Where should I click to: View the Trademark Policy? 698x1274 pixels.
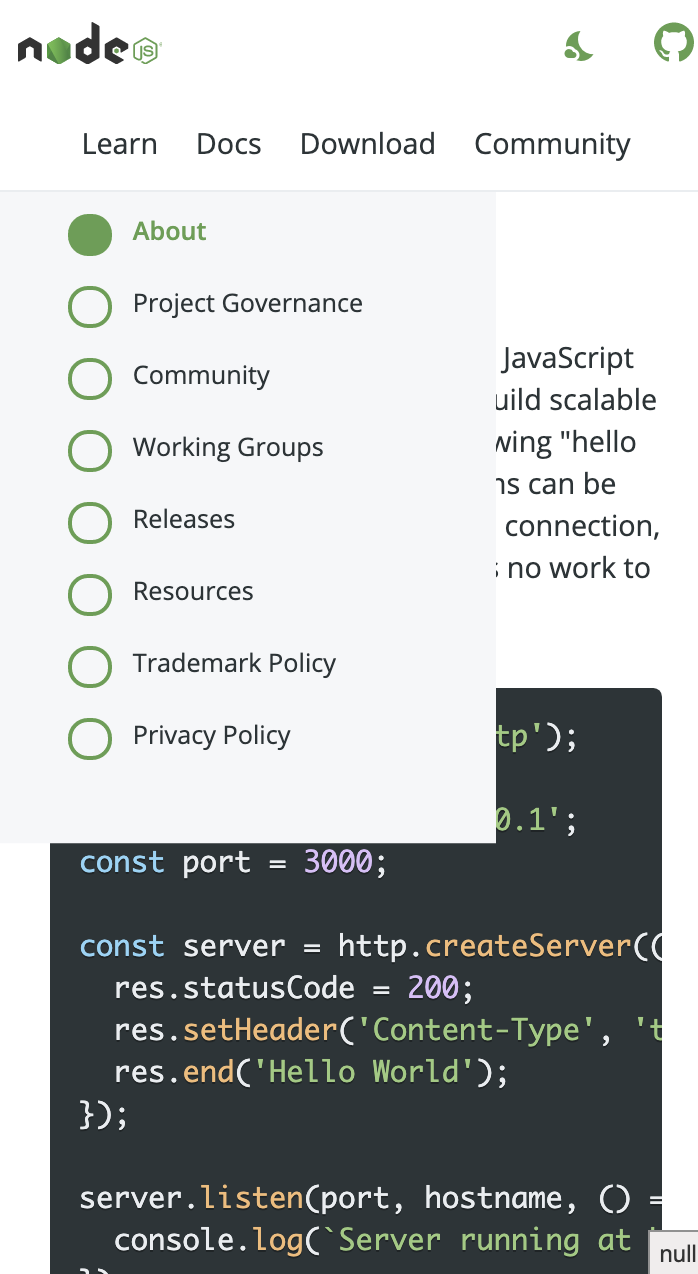click(234, 663)
